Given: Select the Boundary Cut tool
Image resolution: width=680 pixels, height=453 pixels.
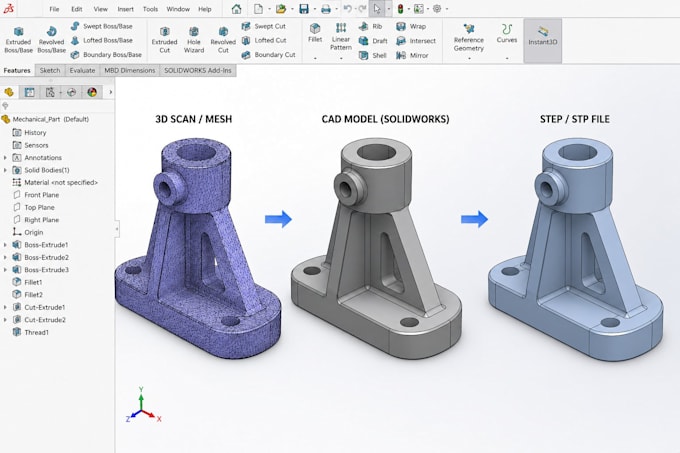Looking at the screenshot, I should [268, 55].
